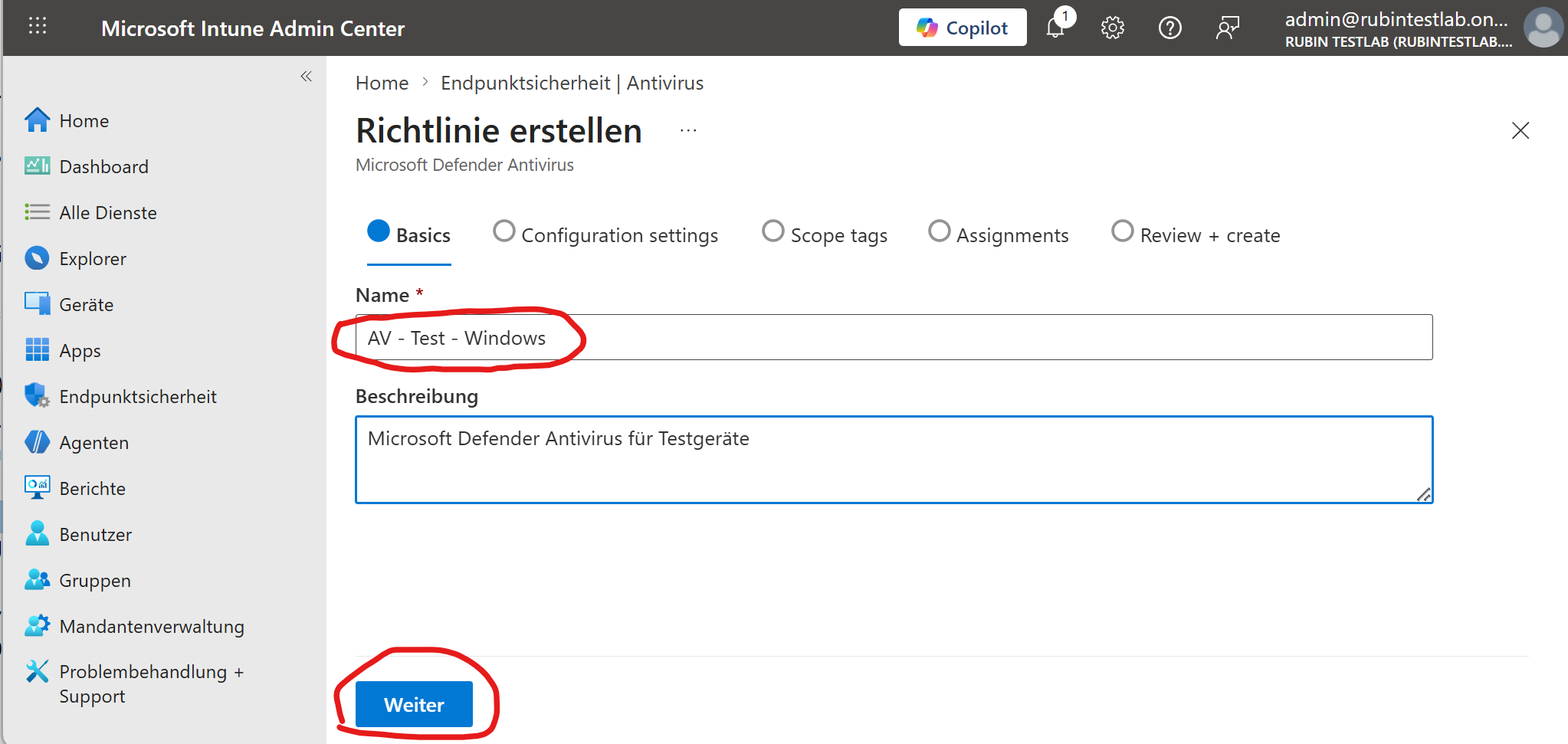This screenshot has height=744, width=1568.
Task: Click into the Name input field
Action: pyautogui.click(x=893, y=338)
